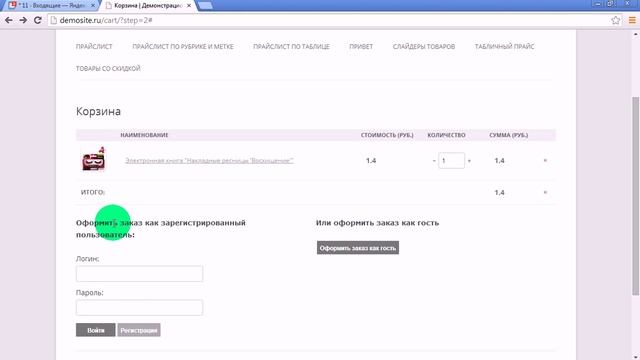Click the page vertical scrollbar thumb
Viewport: 640px width, 360px height.
(635, 196)
